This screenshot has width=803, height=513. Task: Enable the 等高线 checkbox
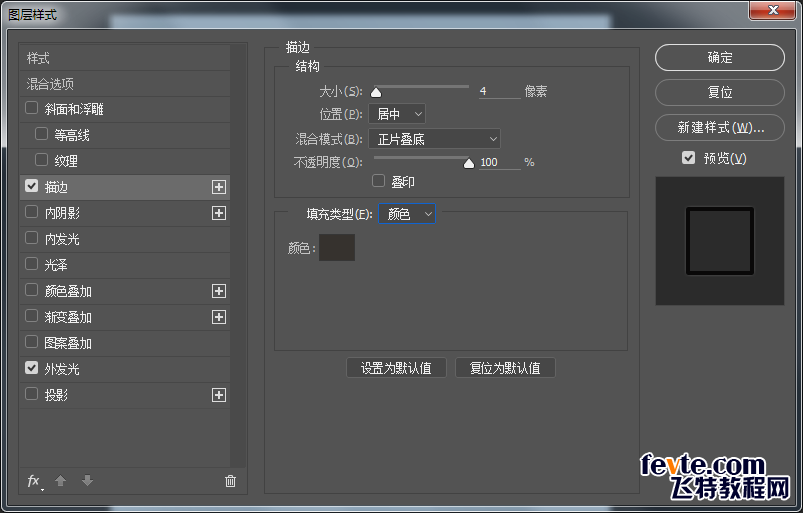click(x=41, y=134)
